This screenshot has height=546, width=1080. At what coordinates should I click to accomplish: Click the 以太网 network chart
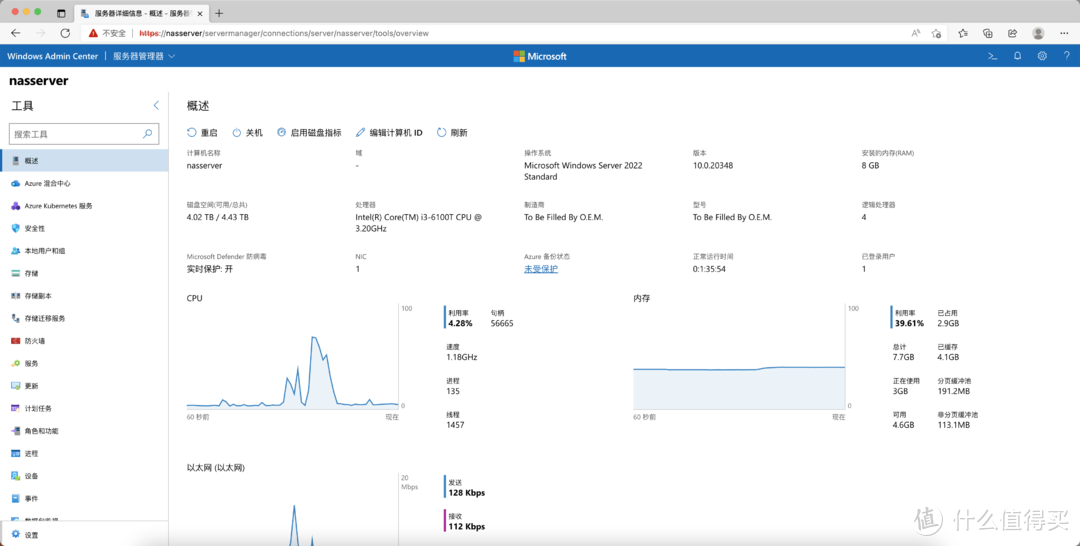293,510
